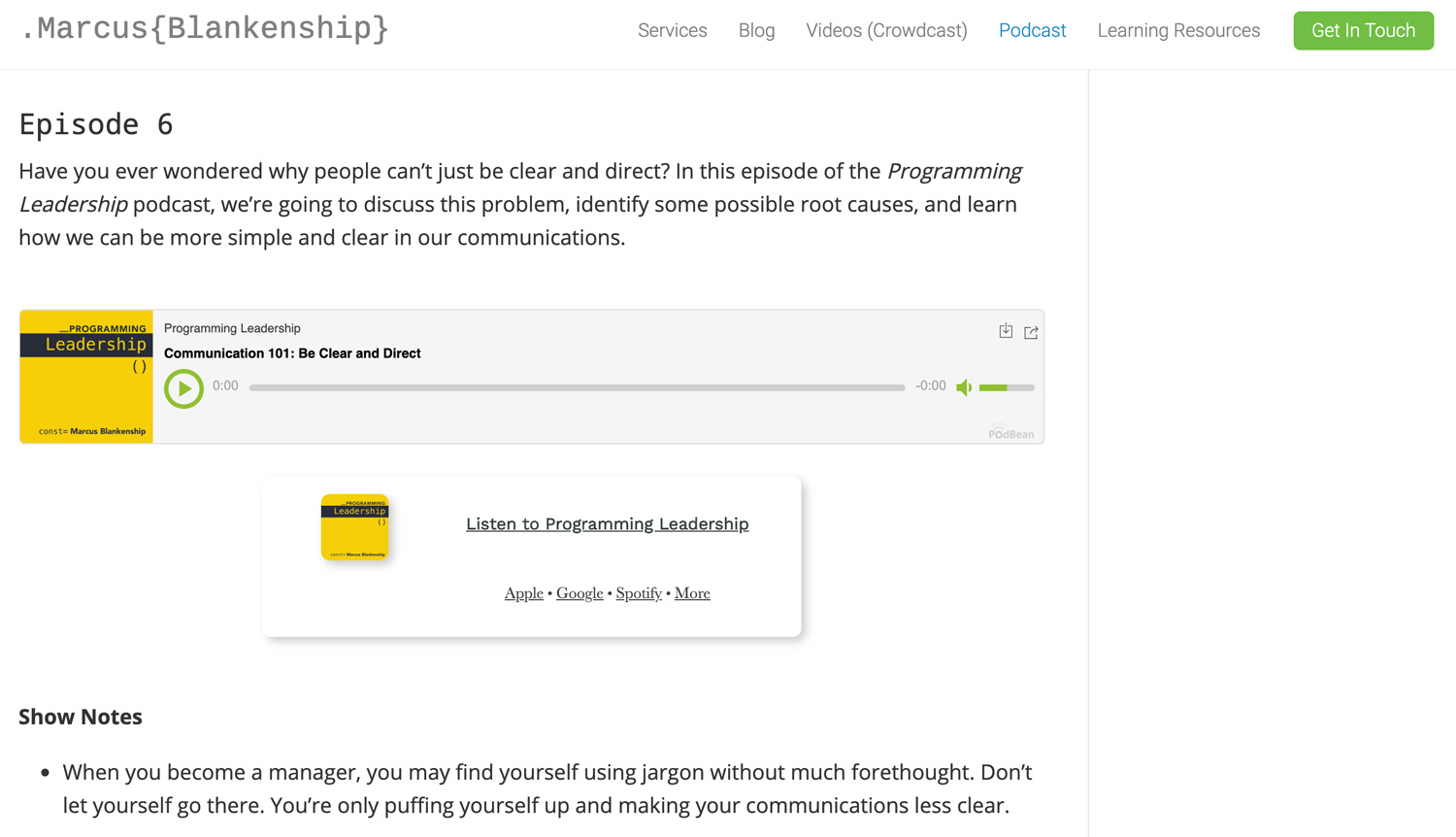This screenshot has width=1456, height=837.
Task: Play the Communication 101 podcast episode
Action: [183, 388]
